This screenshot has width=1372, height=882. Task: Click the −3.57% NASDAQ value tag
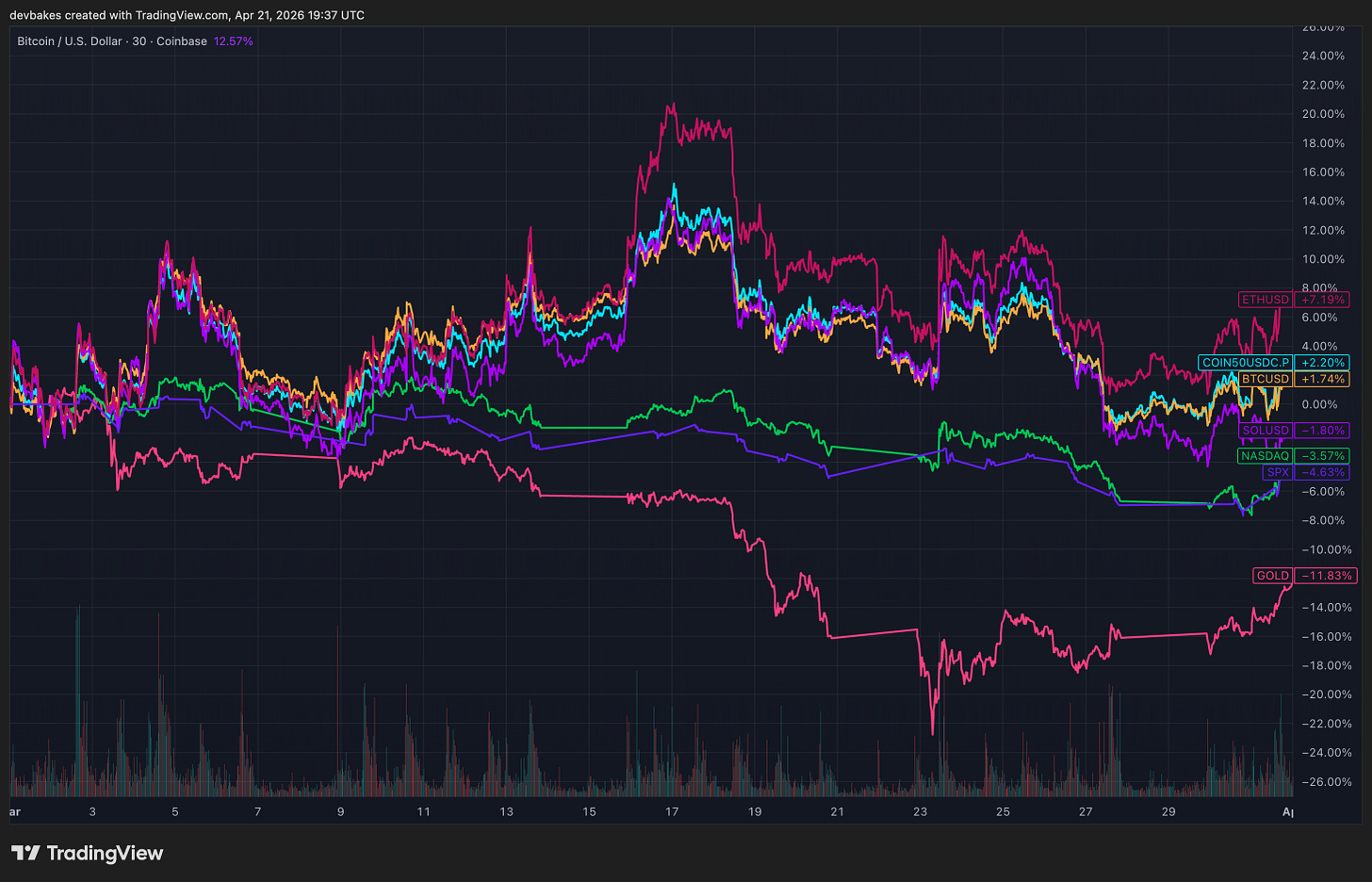1321,456
